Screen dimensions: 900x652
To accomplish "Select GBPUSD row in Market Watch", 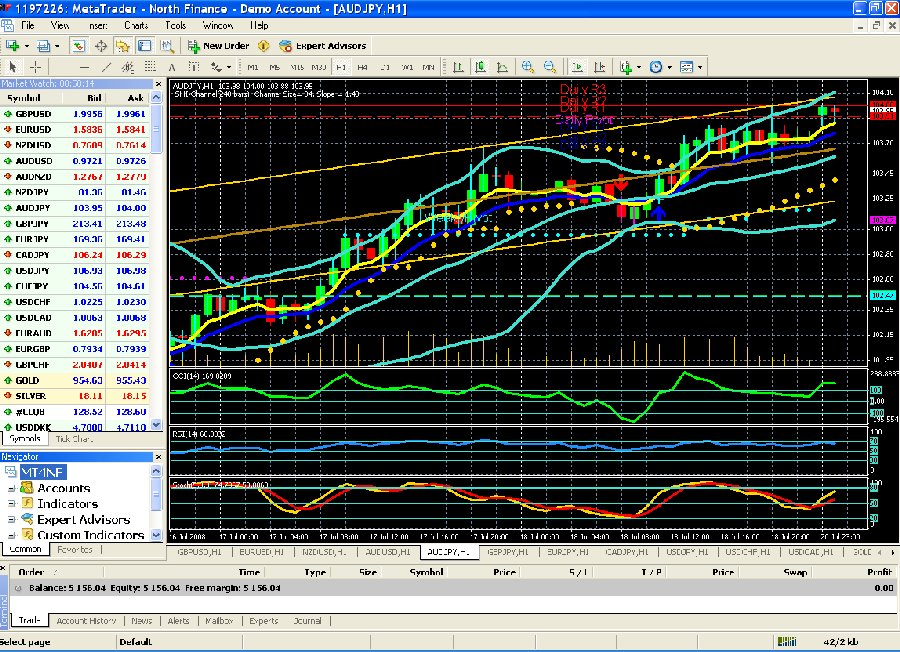I will [x=75, y=114].
